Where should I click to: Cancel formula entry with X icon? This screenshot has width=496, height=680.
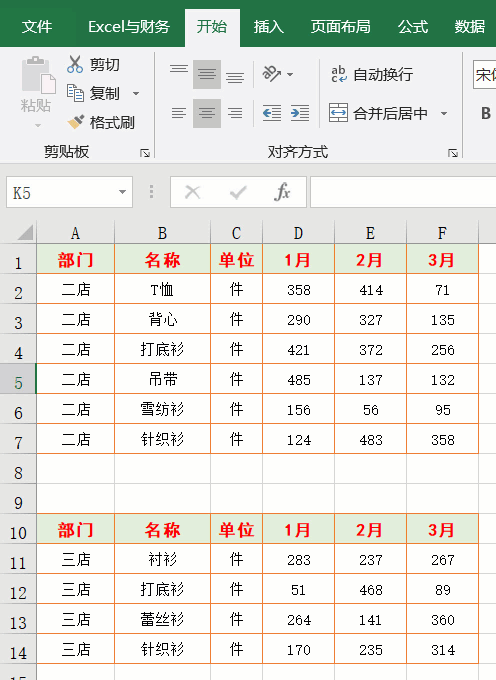pyautogui.click(x=193, y=192)
